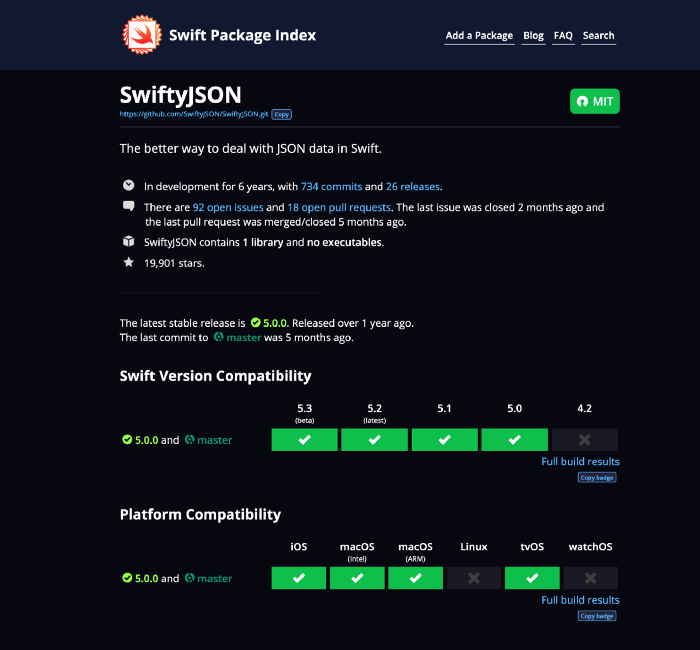Click the speech bubble icon beside open issues
Screen dimensions: 700x650
pyautogui.click(x=128, y=207)
